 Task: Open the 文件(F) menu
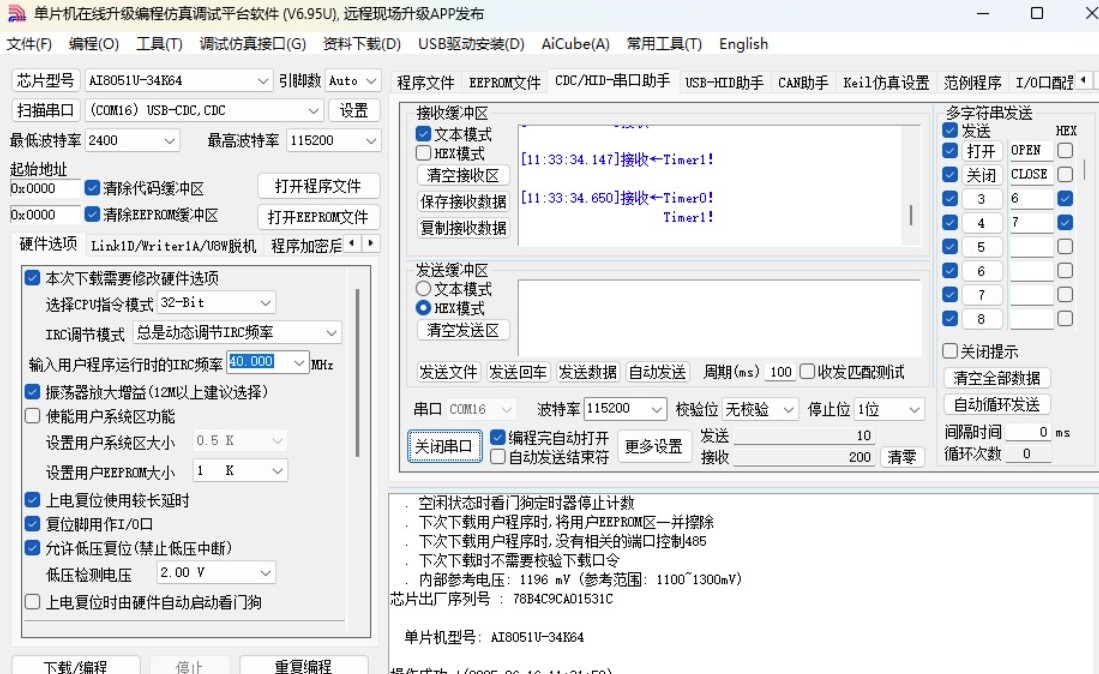[29, 43]
